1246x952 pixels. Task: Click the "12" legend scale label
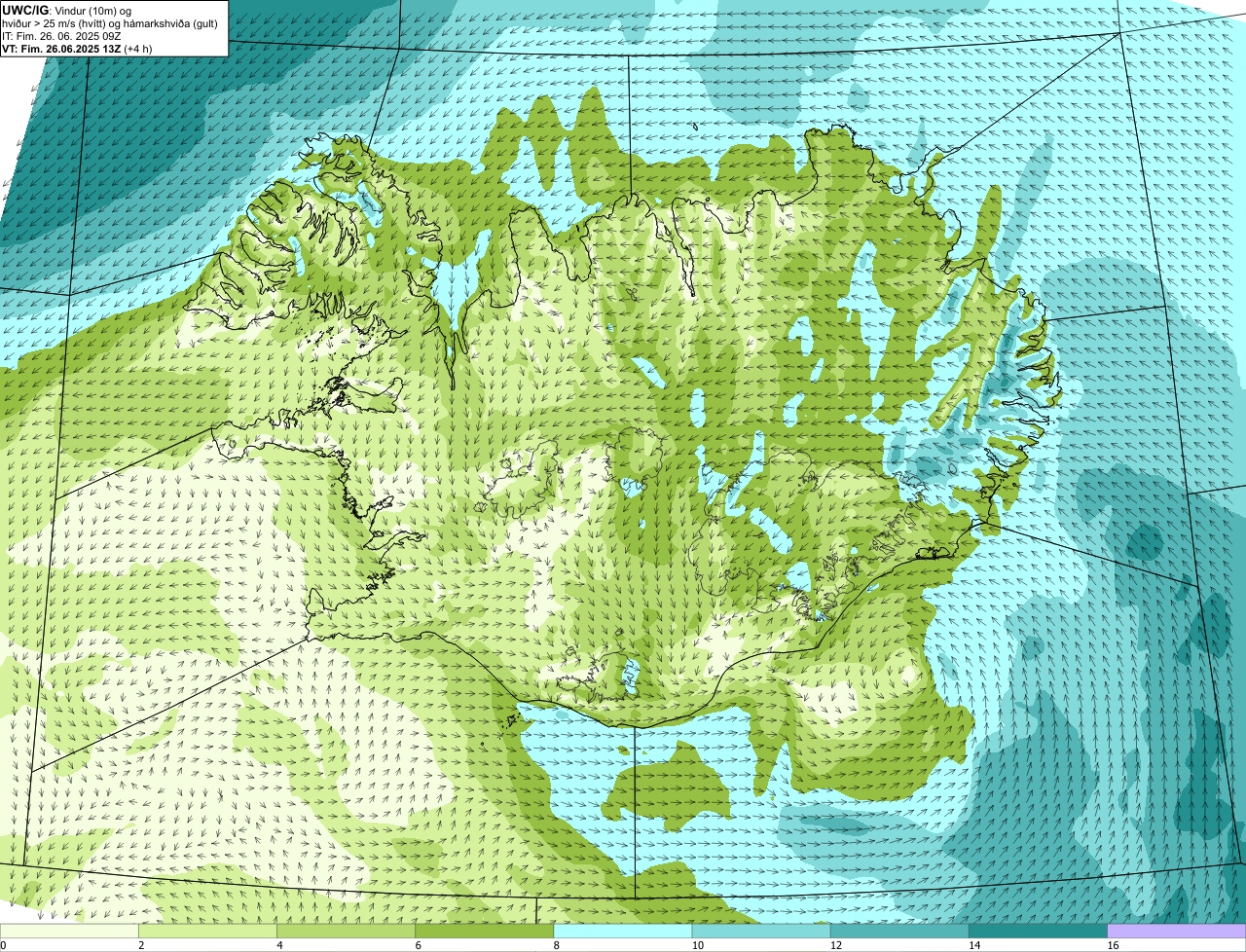coord(835,945)
